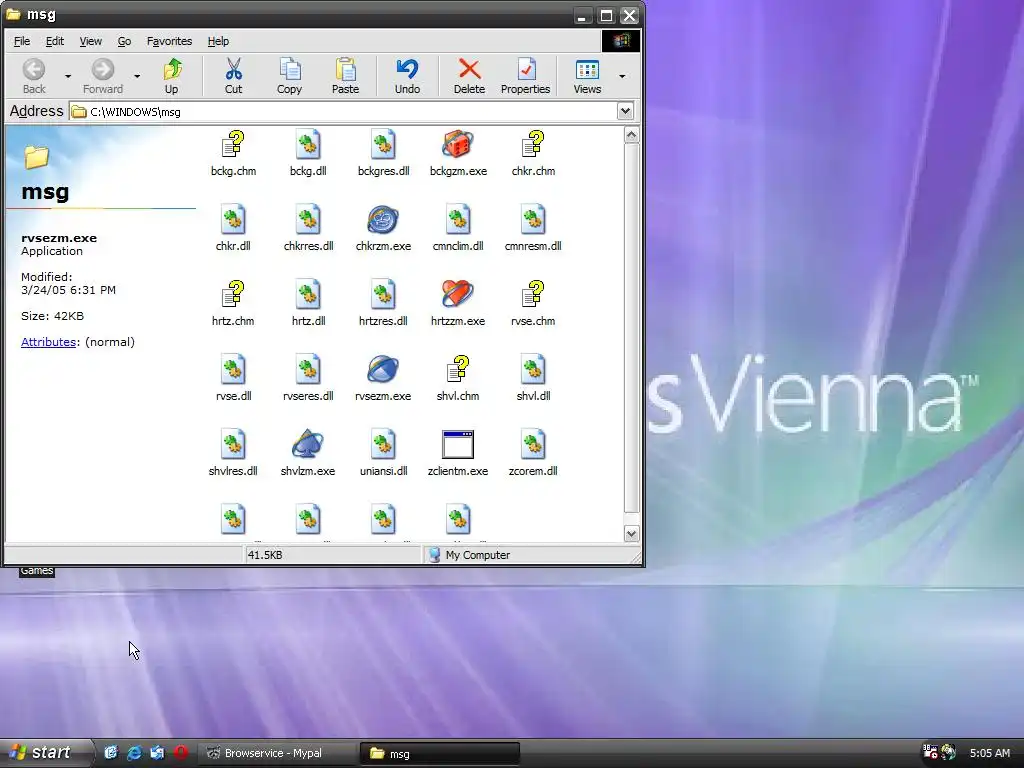Click the Undo toolbar button
The height and width of the screenshot is (768, 1024).
(x=408, y=76)
